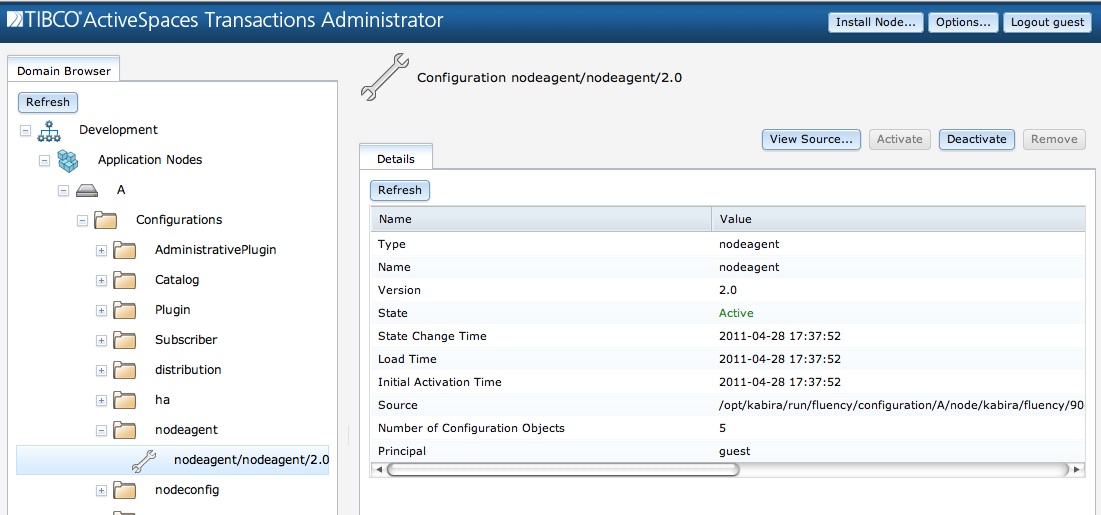Click the Deactivate button
Viewport: 1101px width, 515px height.
(977, 139)
